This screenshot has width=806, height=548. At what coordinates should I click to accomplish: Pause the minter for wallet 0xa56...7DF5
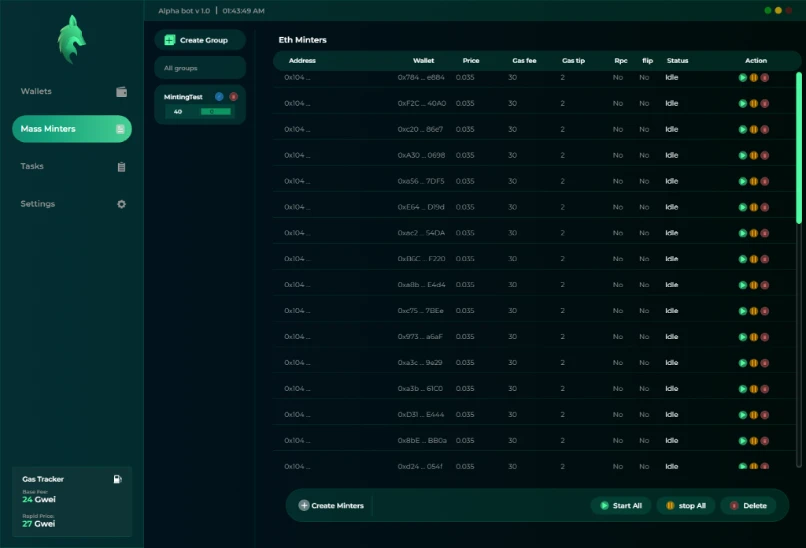coord(754,181)
